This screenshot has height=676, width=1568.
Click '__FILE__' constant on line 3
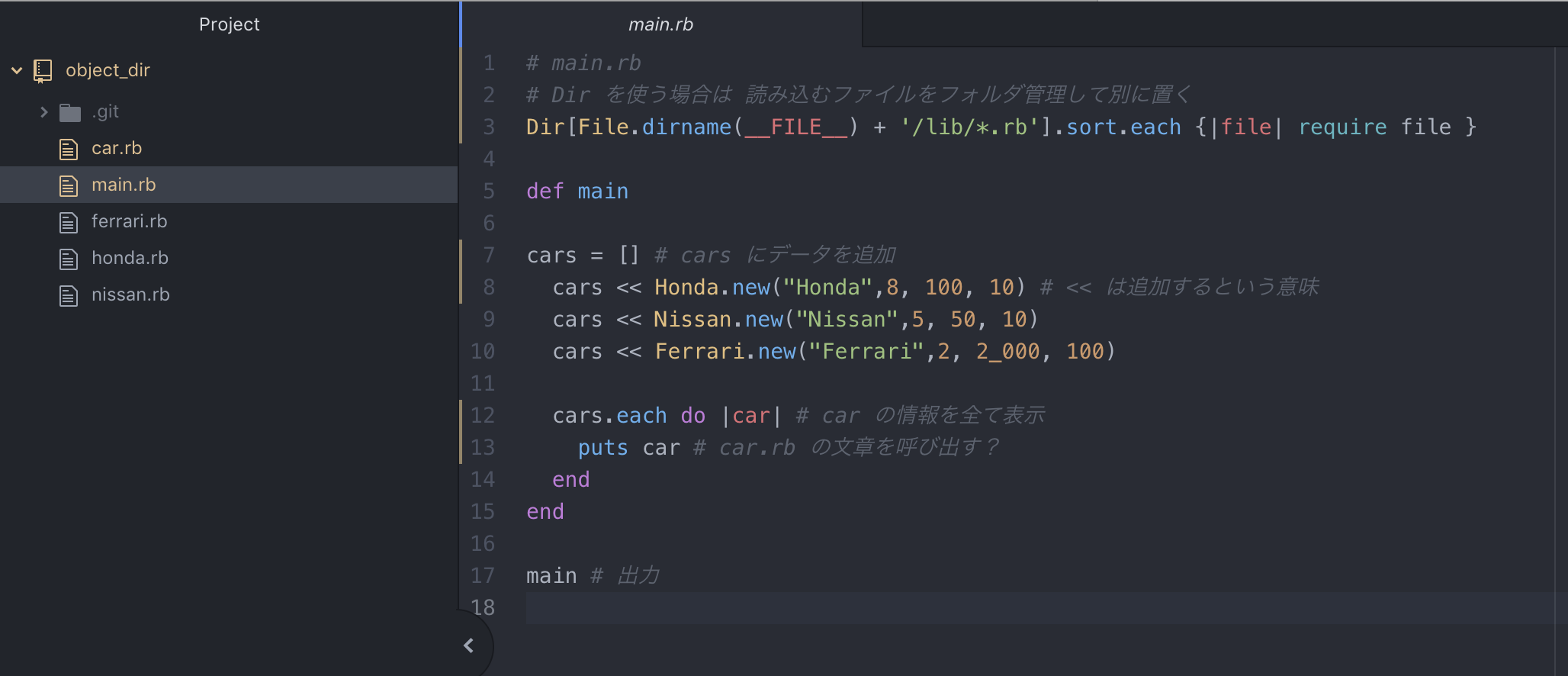(x=795, y=127)
